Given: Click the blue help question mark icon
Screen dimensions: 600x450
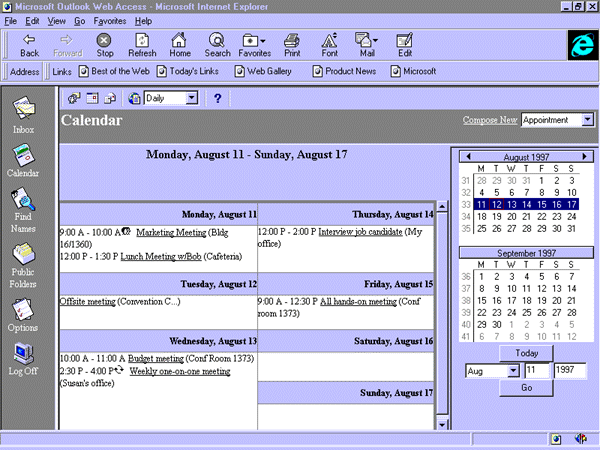Looking at the screenshot, I should (x=217, y=98).
